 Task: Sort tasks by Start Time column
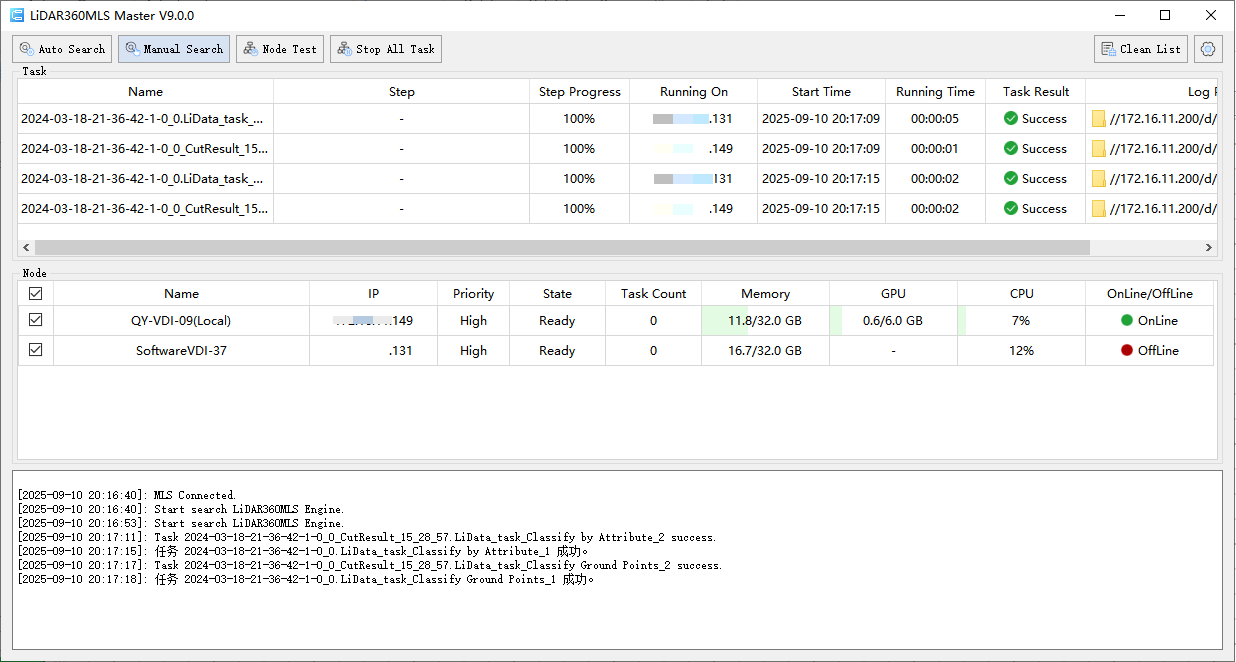pyautogui.click(x=821, y=92)
